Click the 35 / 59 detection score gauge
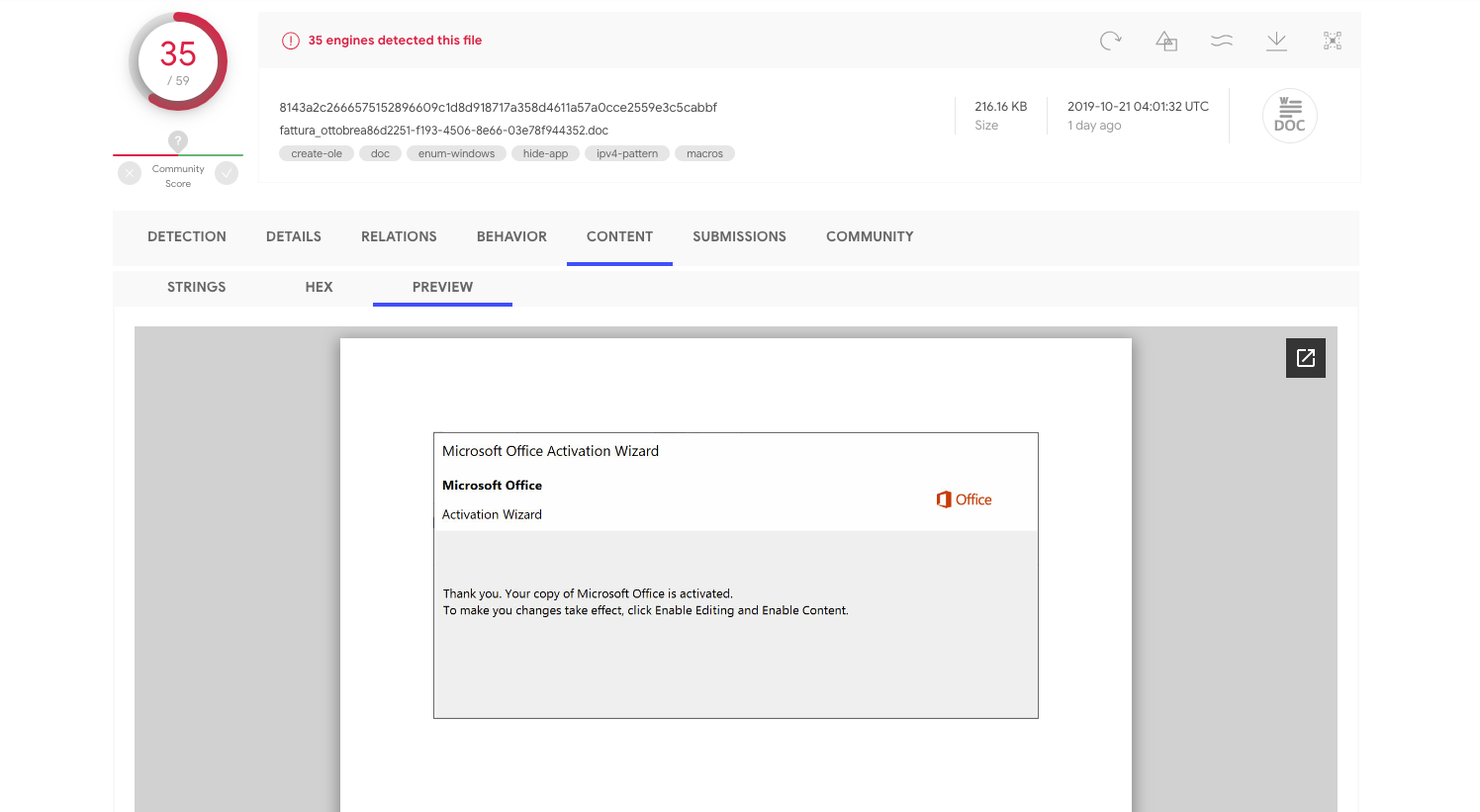The height and width of the screenshot is (812, 1480). [178, 61]
